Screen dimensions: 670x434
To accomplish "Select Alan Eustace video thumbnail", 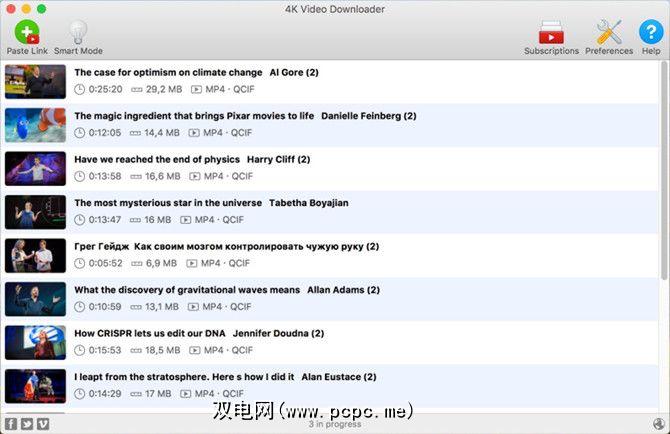I will point(35,386).
